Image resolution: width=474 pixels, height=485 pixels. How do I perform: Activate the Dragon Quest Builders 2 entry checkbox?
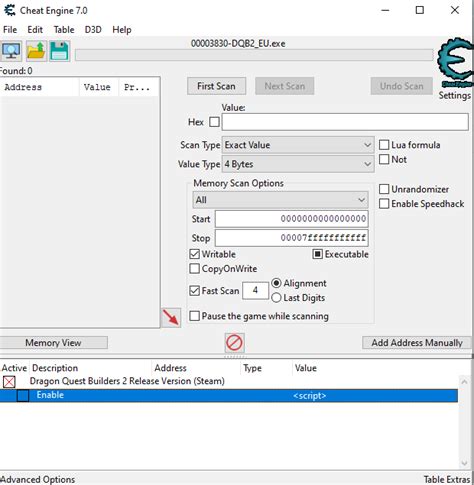[x=9, y=382]
